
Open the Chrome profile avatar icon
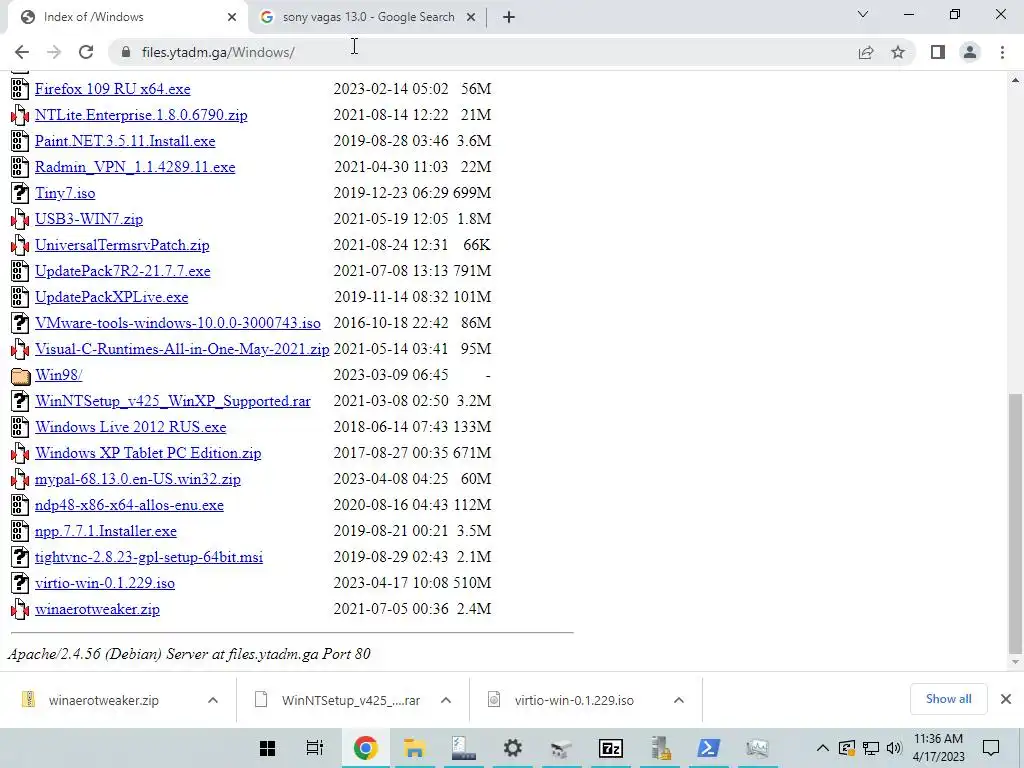coord(970,52)
